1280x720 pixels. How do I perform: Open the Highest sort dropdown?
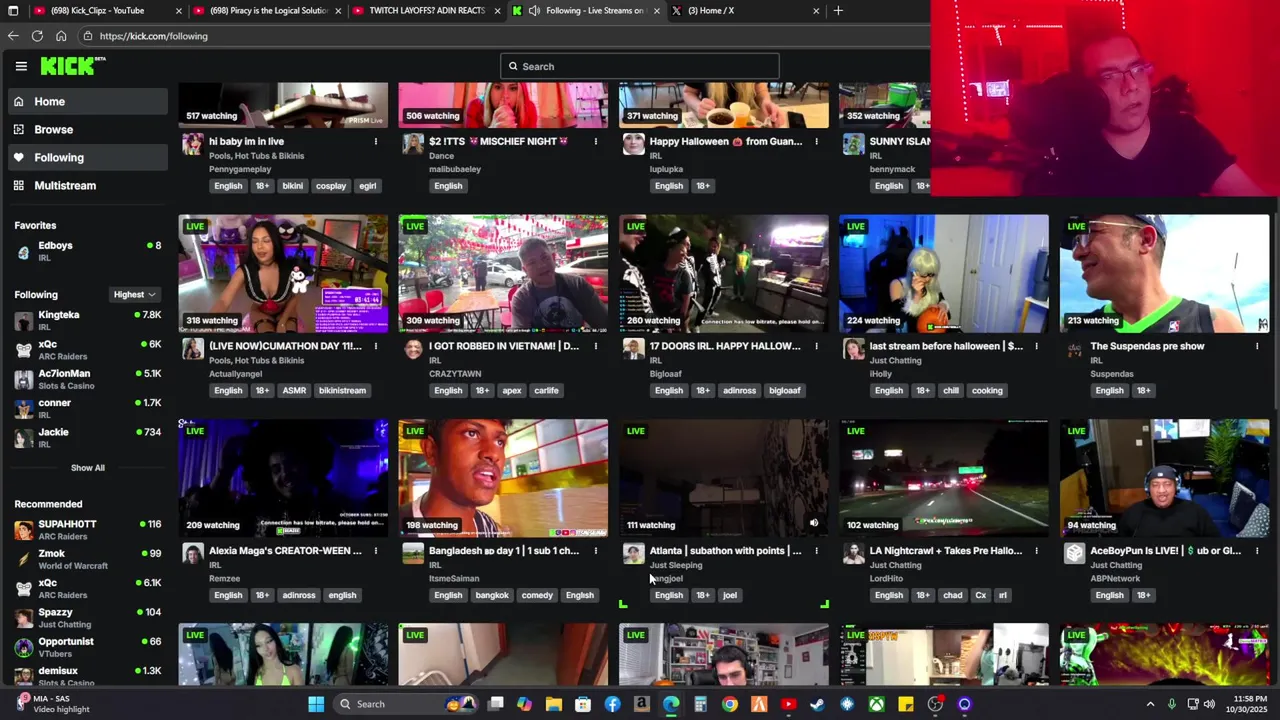pyautogui.click(x=135, y=294)
